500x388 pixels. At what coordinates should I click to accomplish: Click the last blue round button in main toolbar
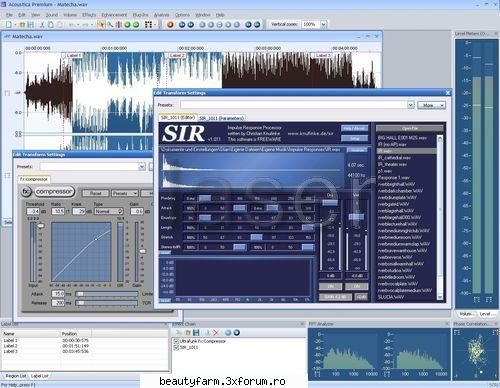[x=257, y=25]
